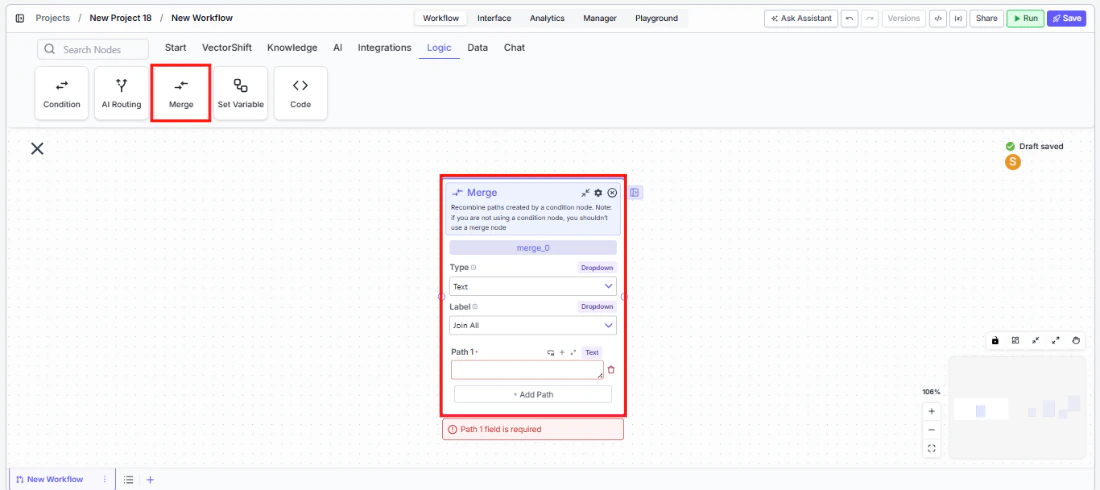1100x490 pixels.
Task: Click the user avatar S badge
Action: click(x=1012, y=162)
